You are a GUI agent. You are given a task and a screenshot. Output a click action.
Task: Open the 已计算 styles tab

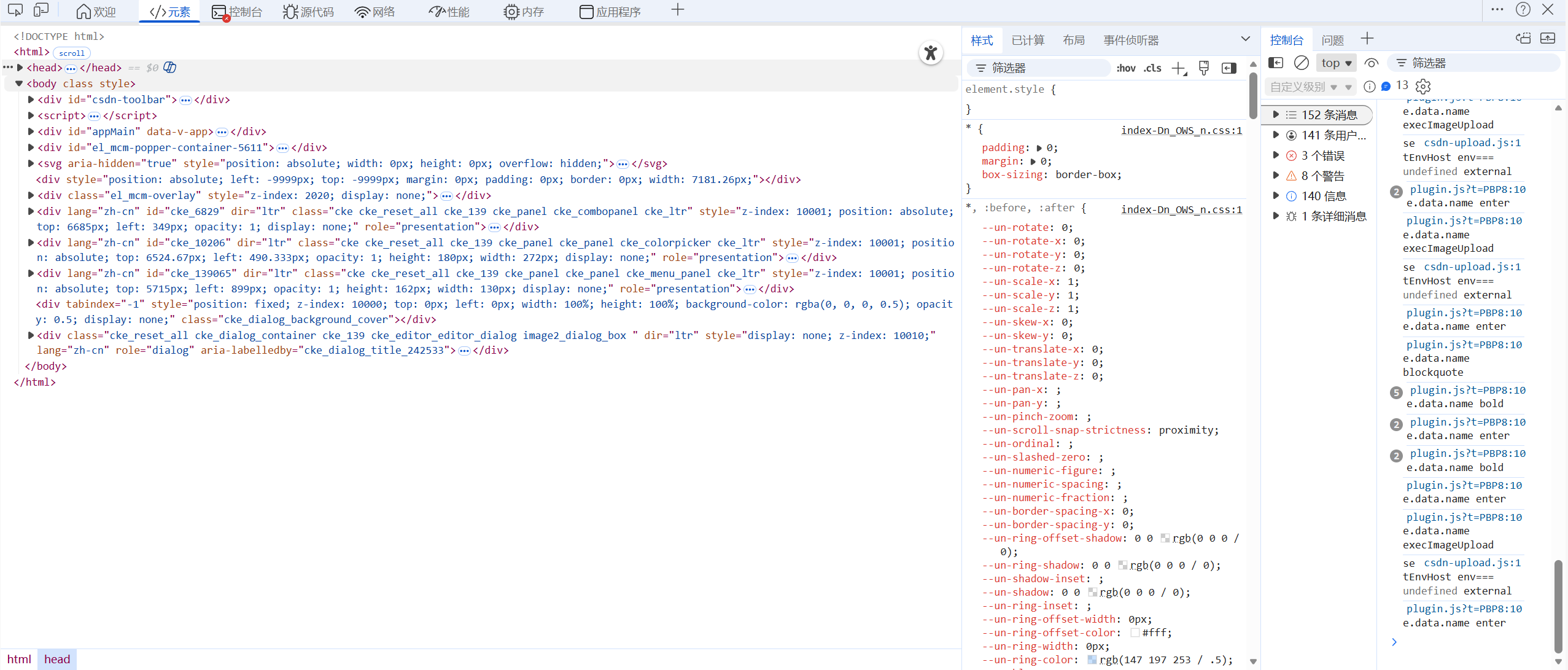(1028, 41)
